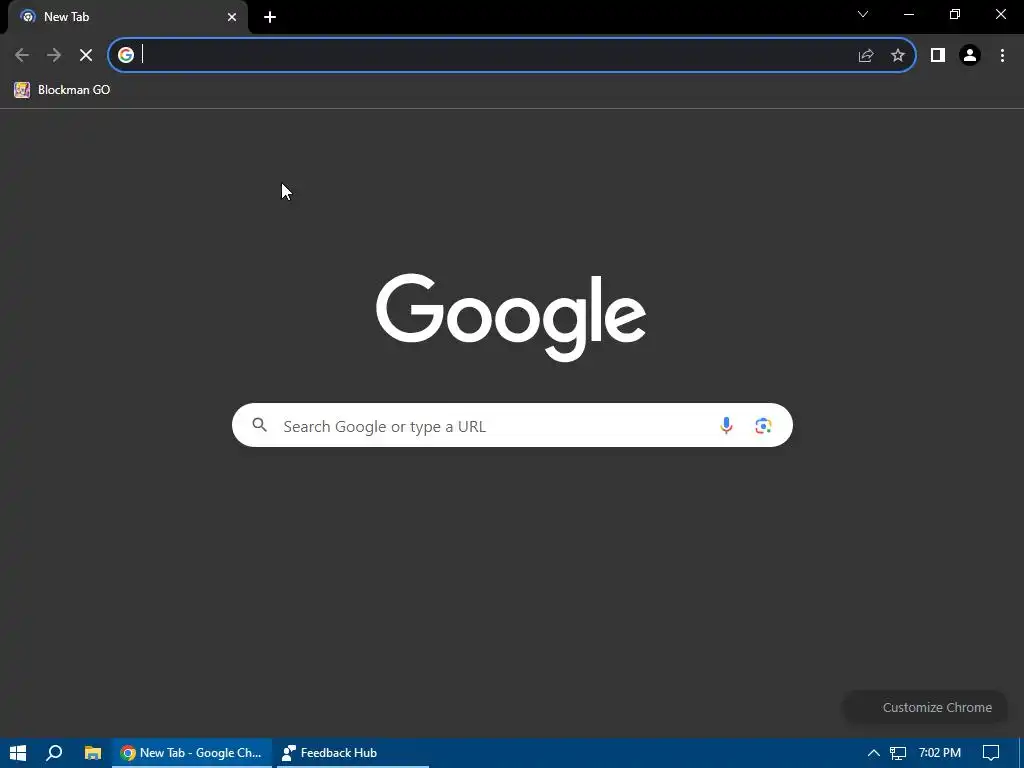
Task: Bookmark this tab with the star icon
Action: (898, 56)
